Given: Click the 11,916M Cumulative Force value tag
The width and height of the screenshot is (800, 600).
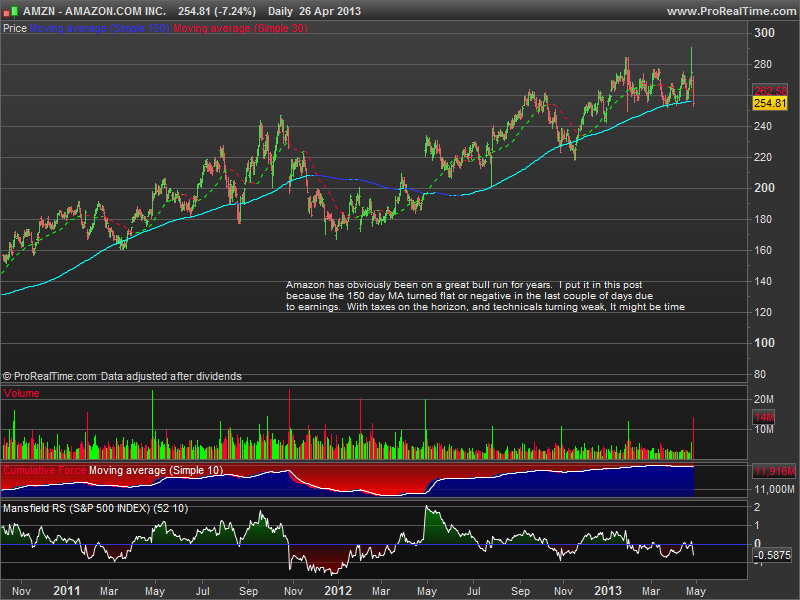Looking at the screenshot, I should click(773, 469).
